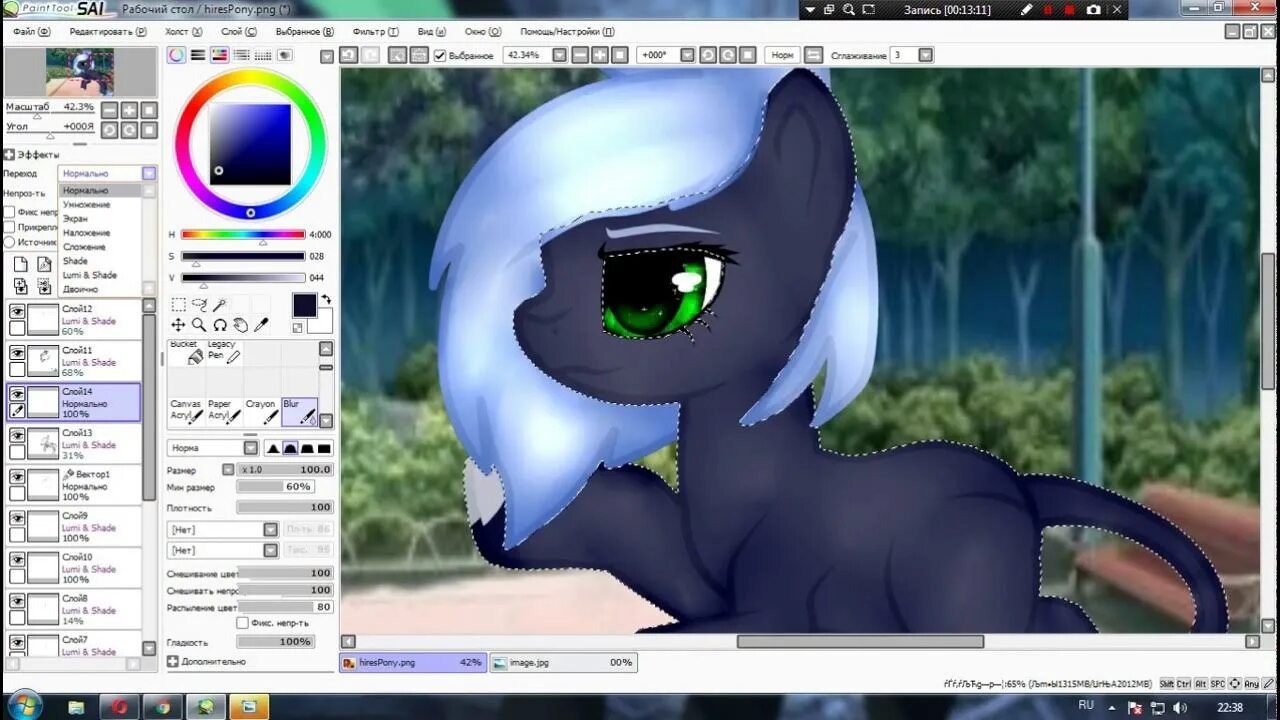Open the Норма brush mode dropdown
This screenshot has height=720, width=1280.
251,448
